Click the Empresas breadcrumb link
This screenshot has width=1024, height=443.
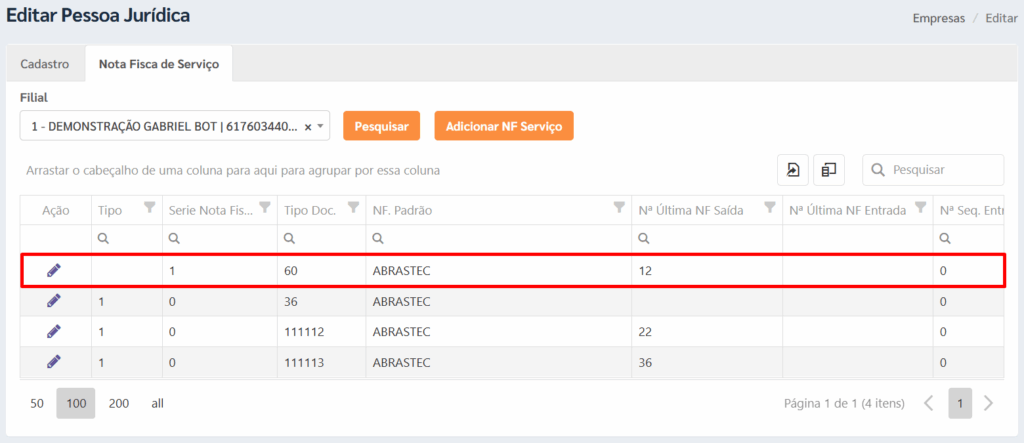[x=939, y=18]
